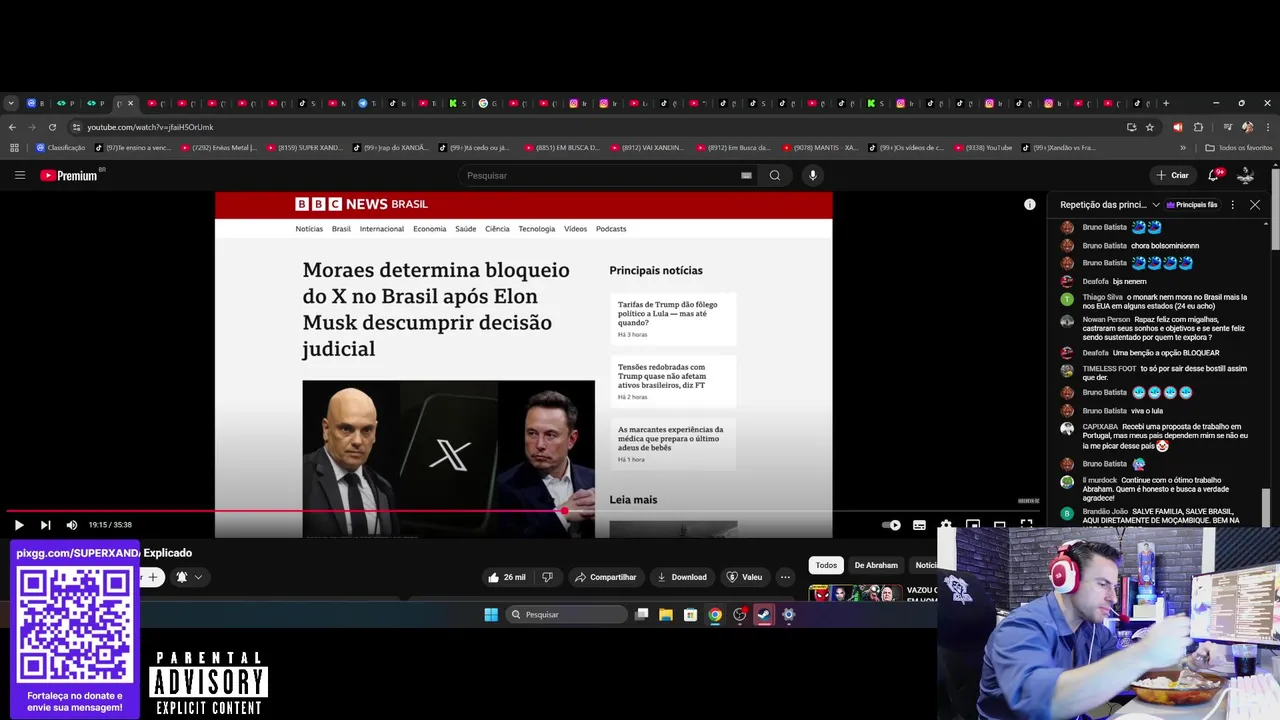Open more actions under the video
Image resolution: width=1280 pixels, height=720 pixels.
pyautogui.click(x=785, y=577)
